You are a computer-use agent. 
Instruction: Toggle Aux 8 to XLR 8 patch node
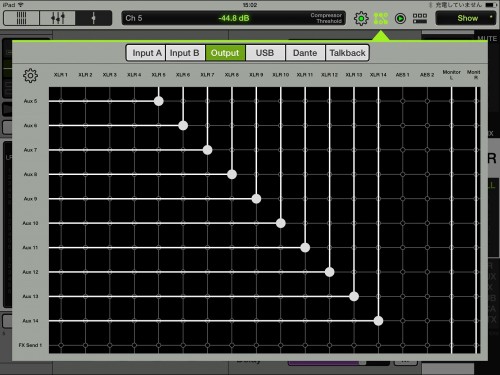(x=232, y=174)
